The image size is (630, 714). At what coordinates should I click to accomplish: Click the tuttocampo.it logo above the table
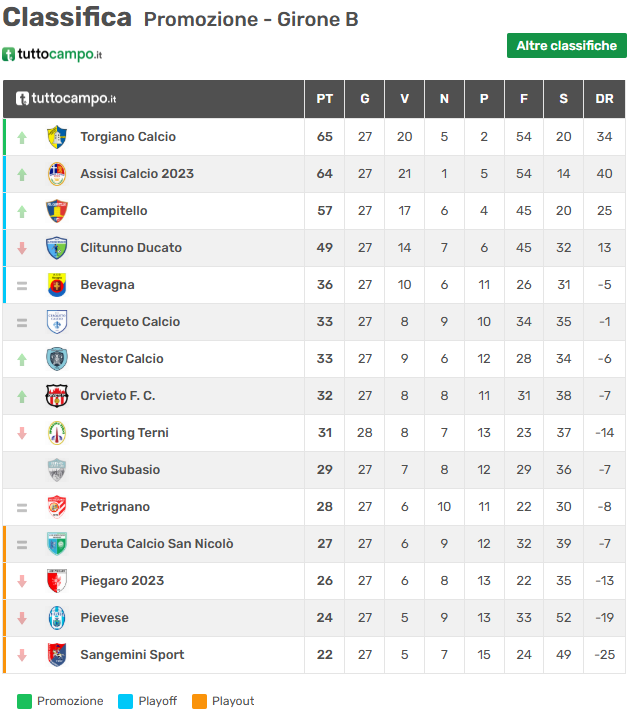[52, 54]
